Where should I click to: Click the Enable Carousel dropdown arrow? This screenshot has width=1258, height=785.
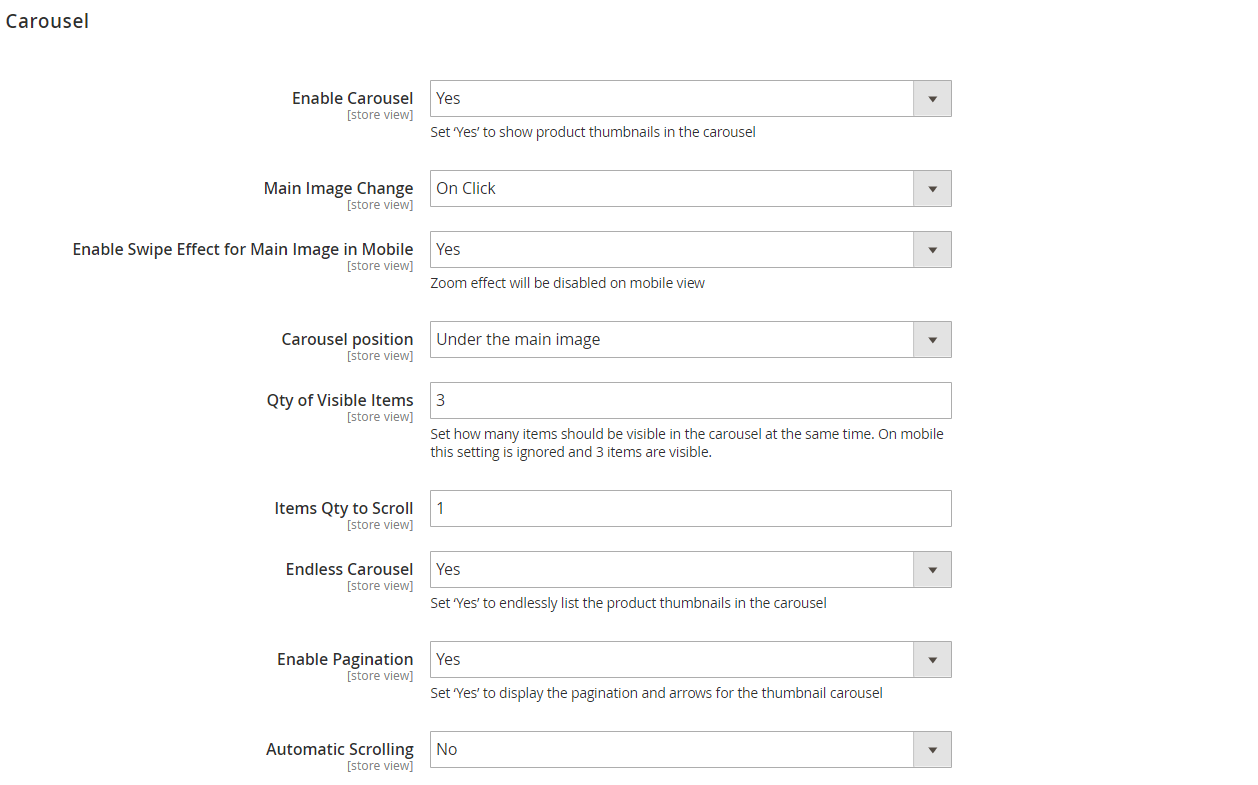pos(932,99)
